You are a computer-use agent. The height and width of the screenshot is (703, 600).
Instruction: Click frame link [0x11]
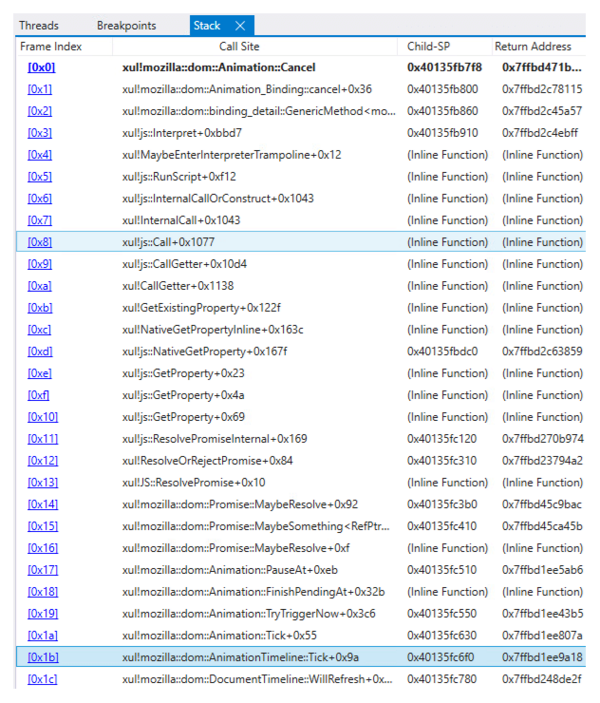pos(43,438)
